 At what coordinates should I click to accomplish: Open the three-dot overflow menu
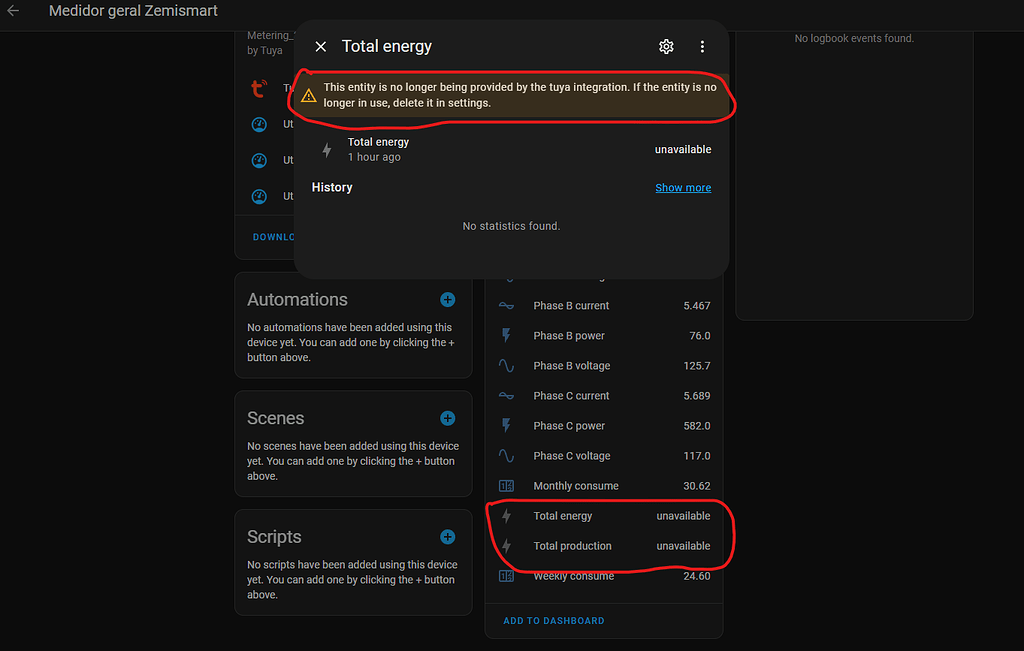coord(702,46)
